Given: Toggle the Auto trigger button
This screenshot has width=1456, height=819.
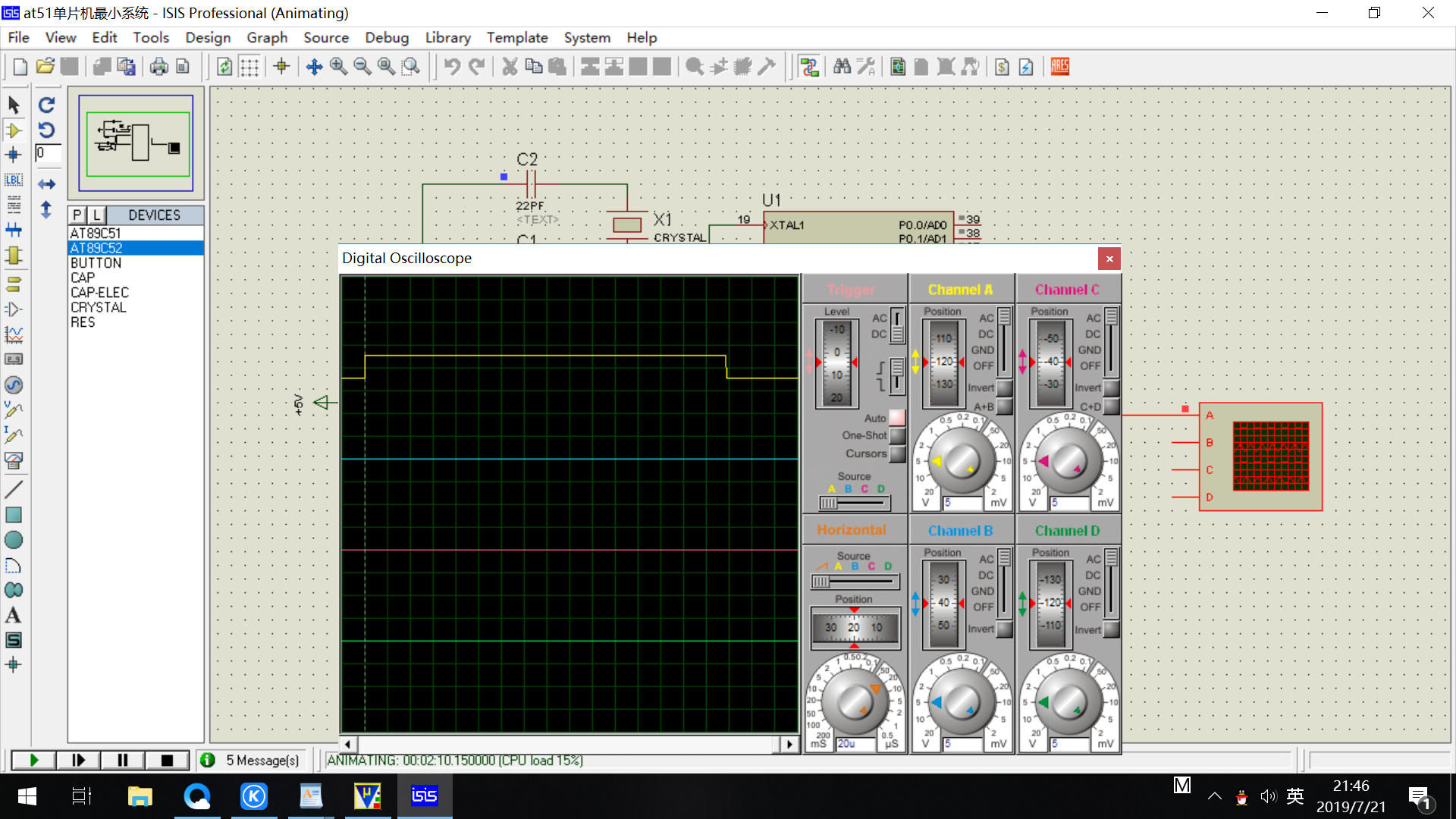Looking at the screenshot, I should click(x=897, y=418).
